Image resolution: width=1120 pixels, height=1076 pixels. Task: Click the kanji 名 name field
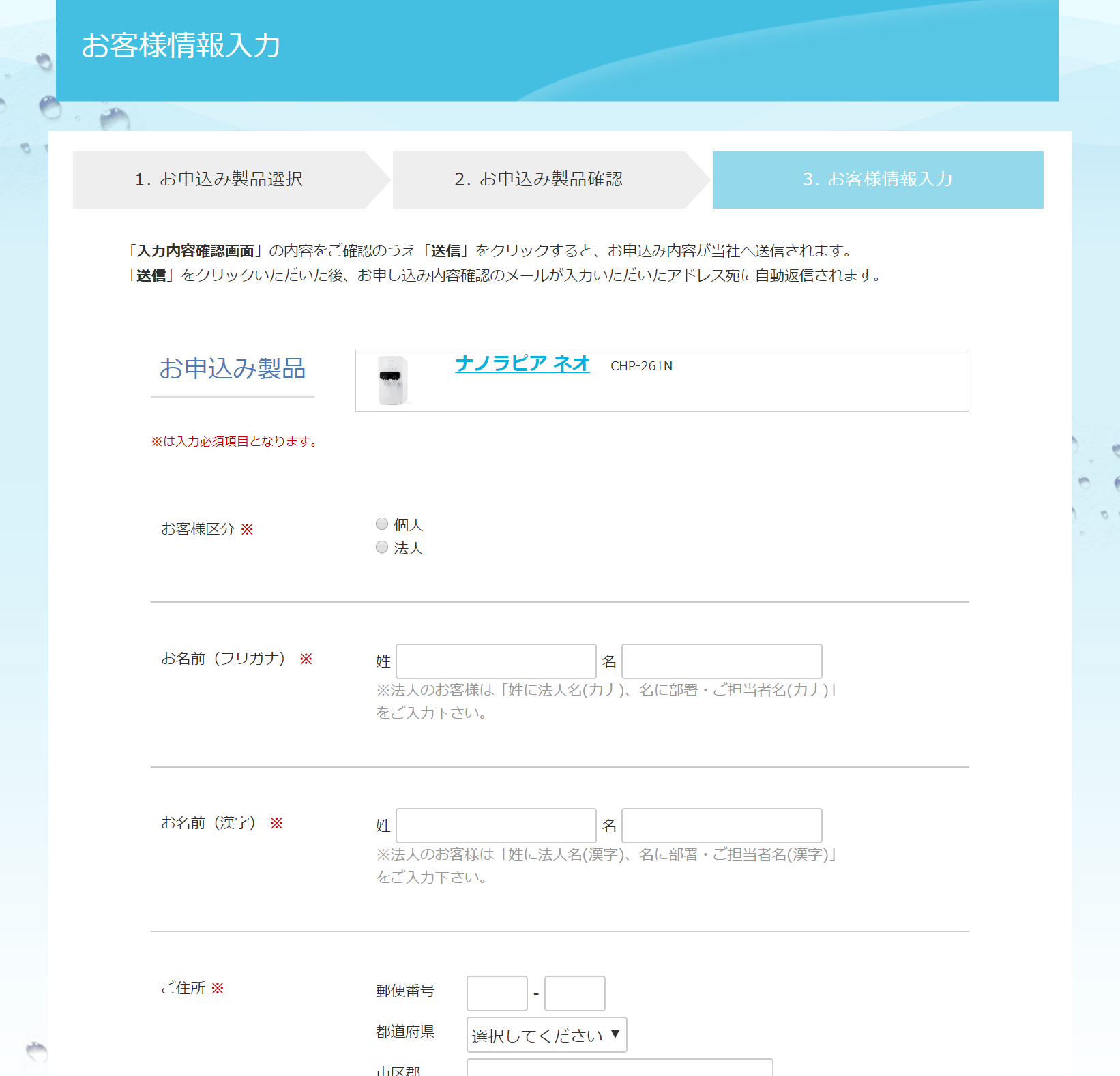(722, 826)
